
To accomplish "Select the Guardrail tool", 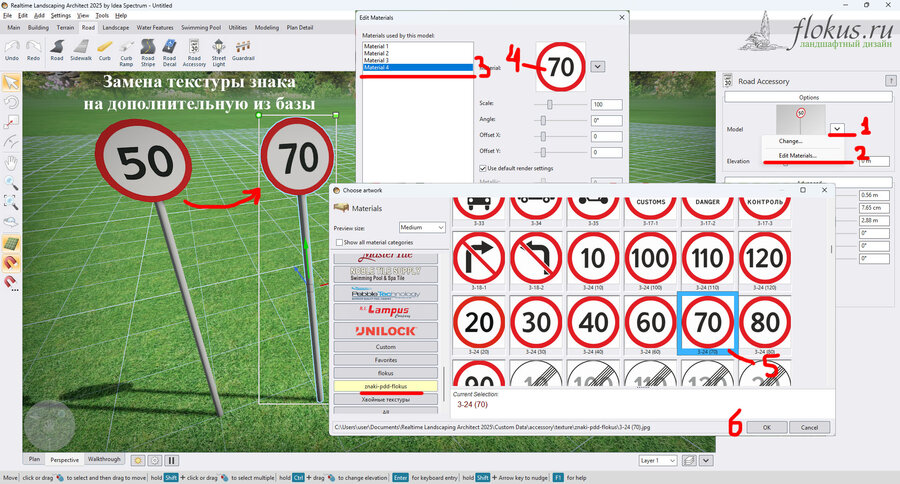I will [x=243, y=50].
